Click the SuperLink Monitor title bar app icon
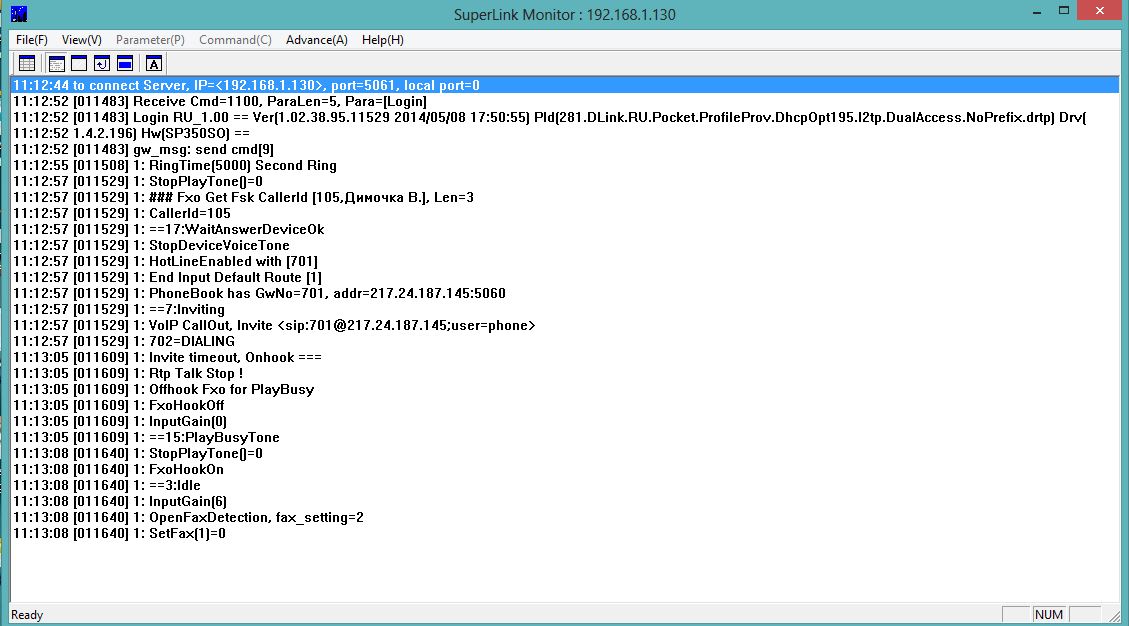The image size is (1129, 626). [19, 13]
